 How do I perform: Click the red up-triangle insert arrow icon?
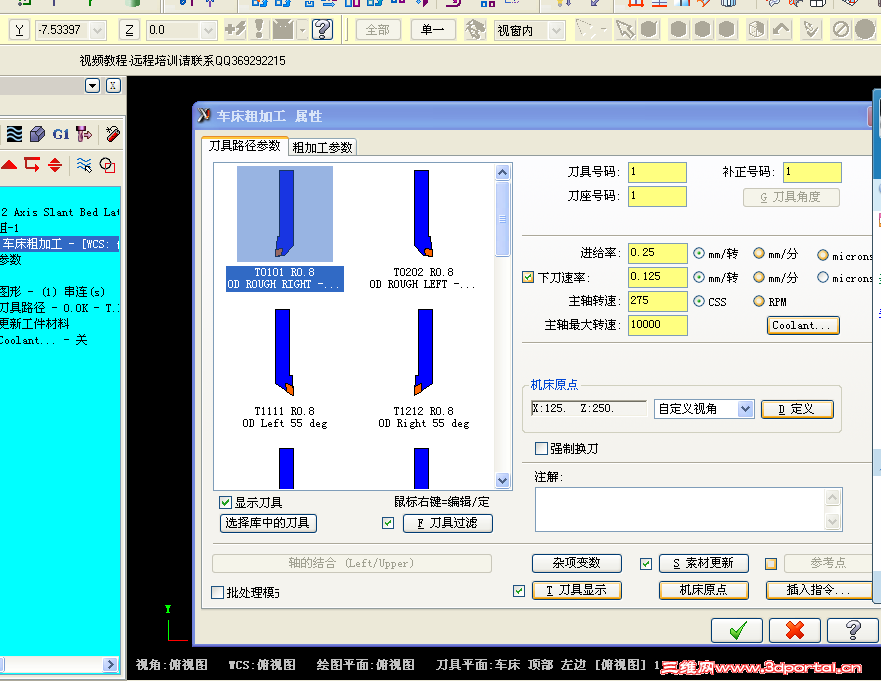click(9, 165)
